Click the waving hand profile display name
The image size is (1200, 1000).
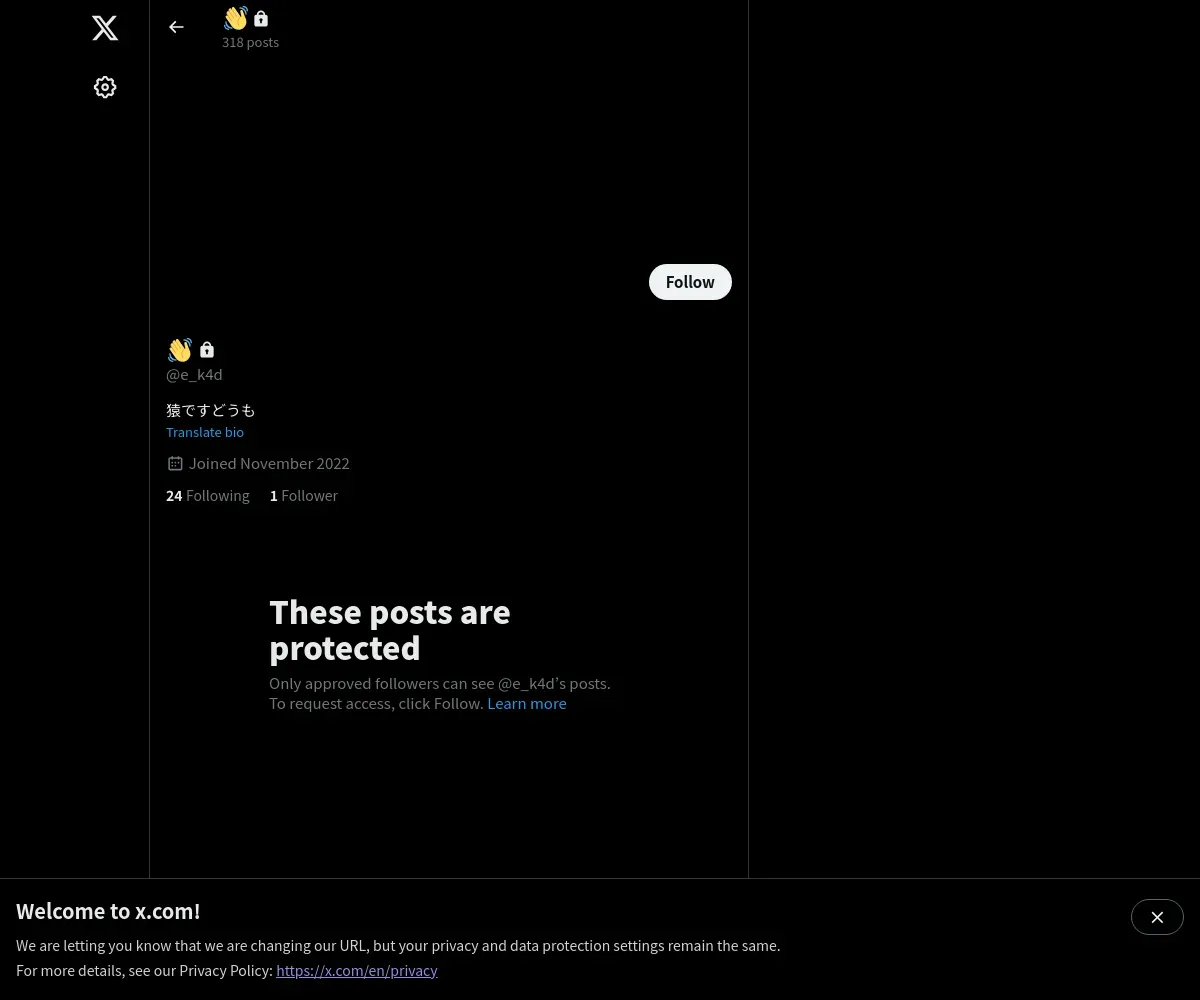[x=180, y=349]
